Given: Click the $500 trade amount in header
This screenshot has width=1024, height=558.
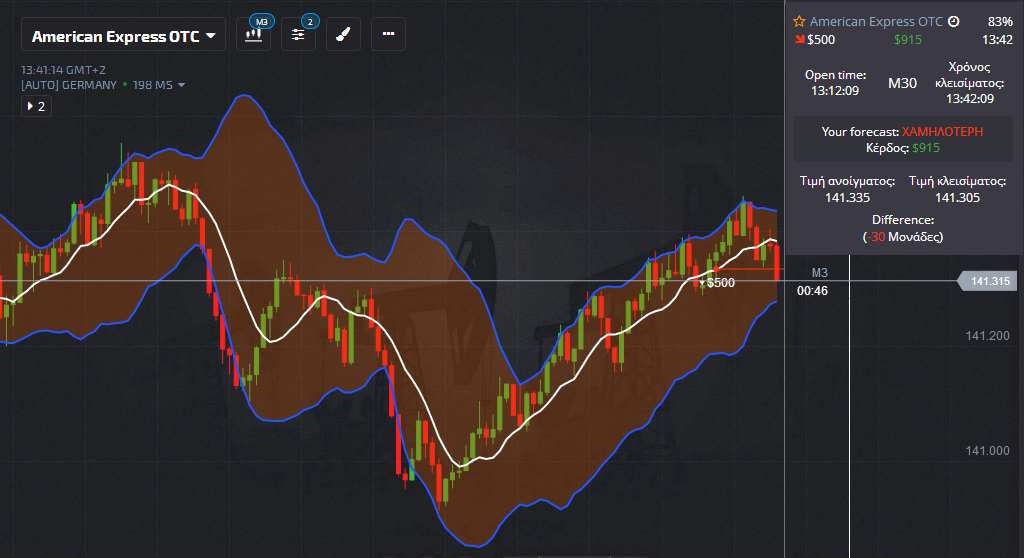Looking at the screenshot, I should click(x=821, y=40).
